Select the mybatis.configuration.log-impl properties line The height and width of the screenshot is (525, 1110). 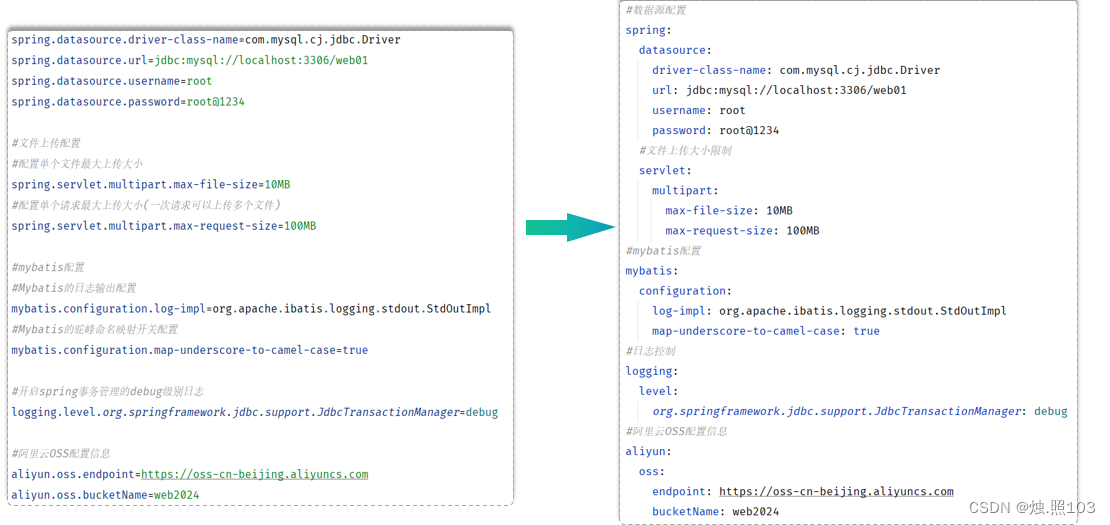coord(251,309)
